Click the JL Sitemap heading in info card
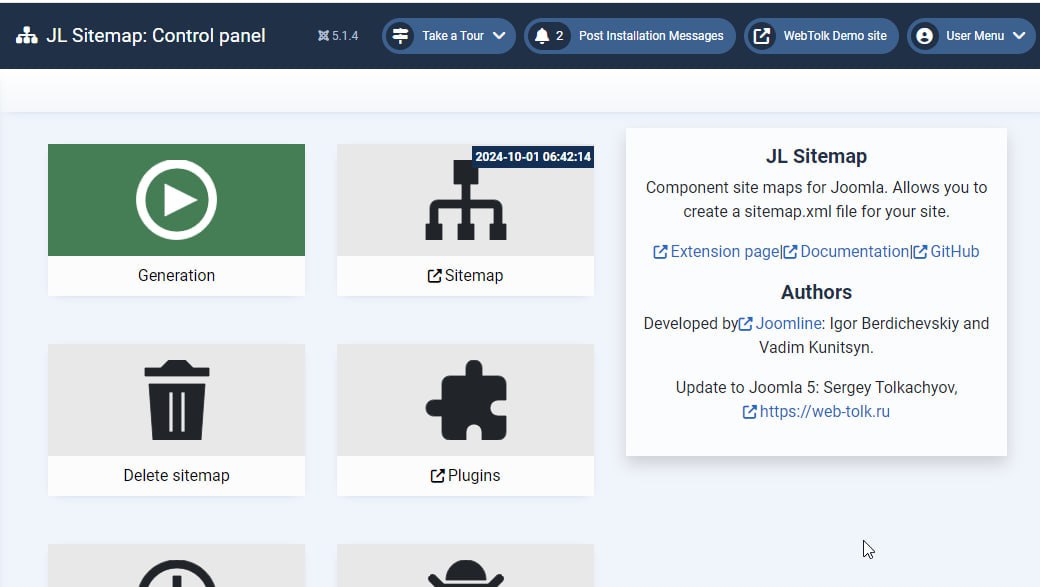Viewport: 1040px width, 587px height. (816, 157)
